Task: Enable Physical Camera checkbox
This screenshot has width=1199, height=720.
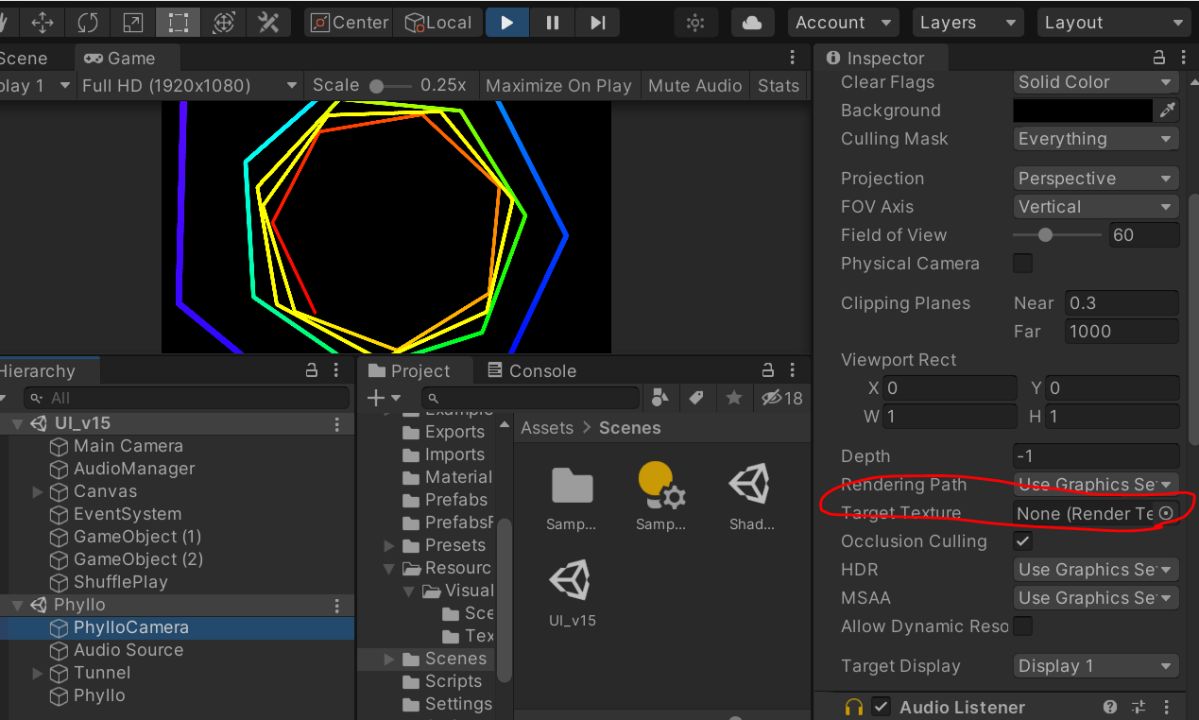Action: [1022, 263]
